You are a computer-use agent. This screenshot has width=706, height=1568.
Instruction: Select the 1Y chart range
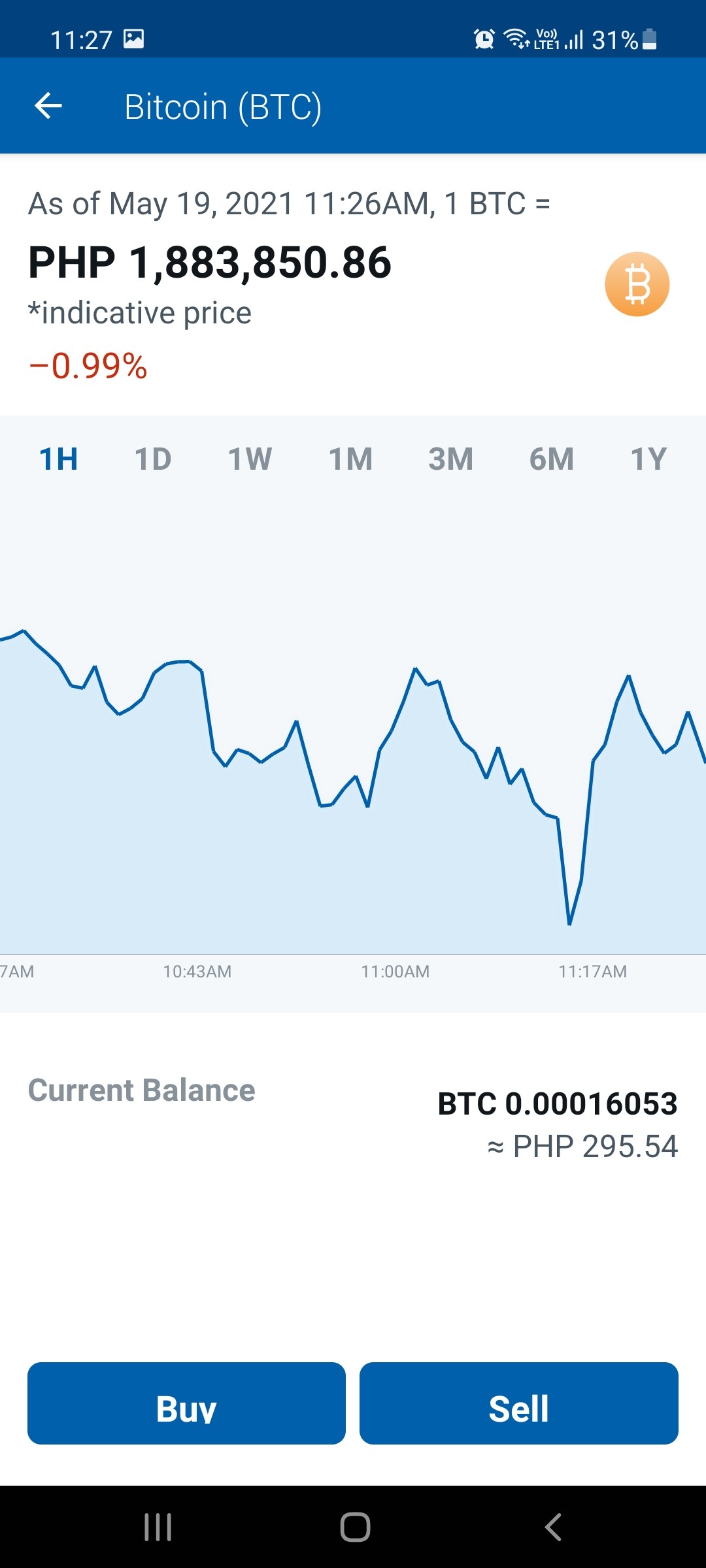pyautogui.click(x=648, y=459)
